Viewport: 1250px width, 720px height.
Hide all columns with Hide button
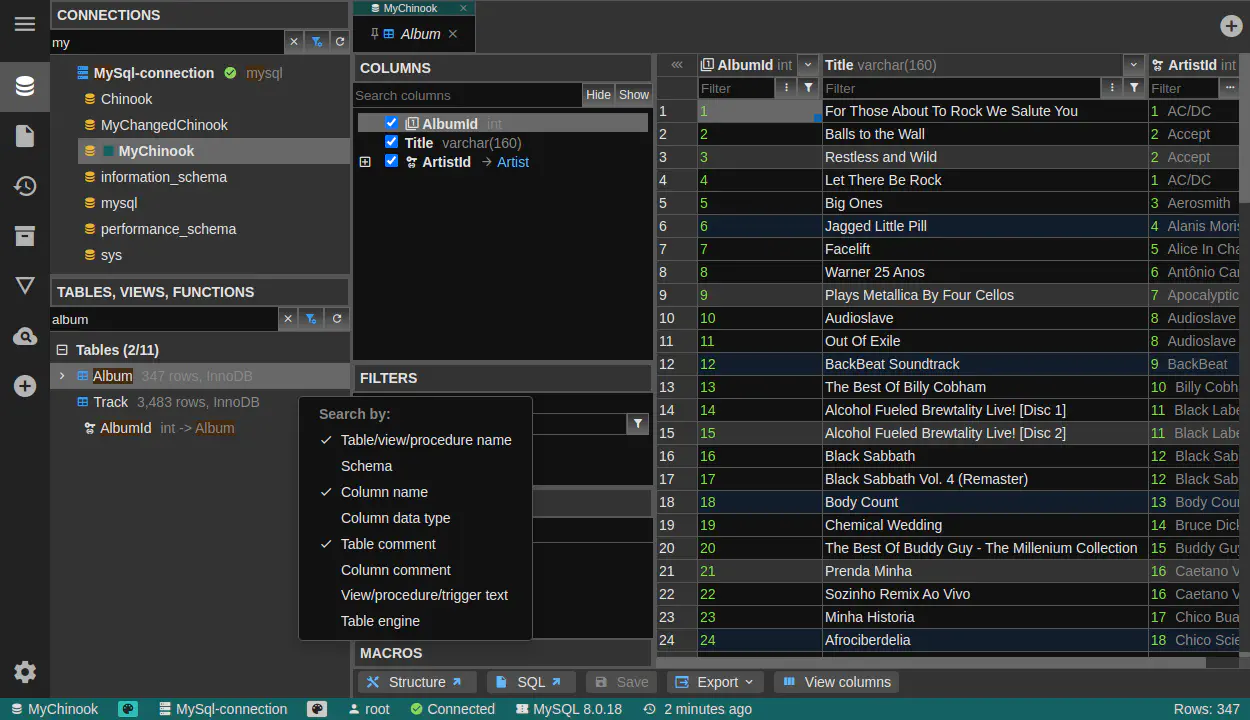pos(598,95)
